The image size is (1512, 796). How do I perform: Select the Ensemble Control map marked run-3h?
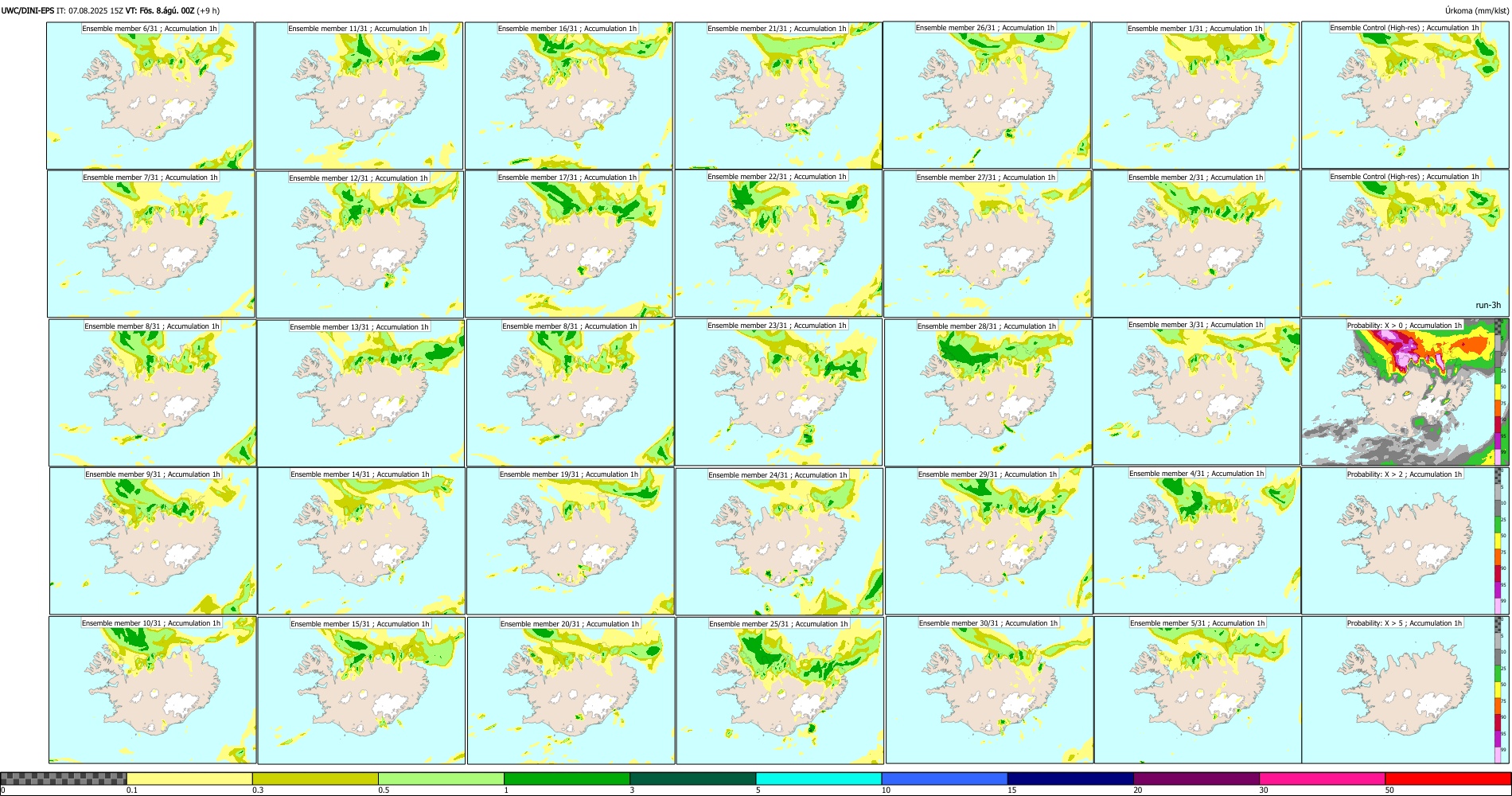(x=1405, y=244)
